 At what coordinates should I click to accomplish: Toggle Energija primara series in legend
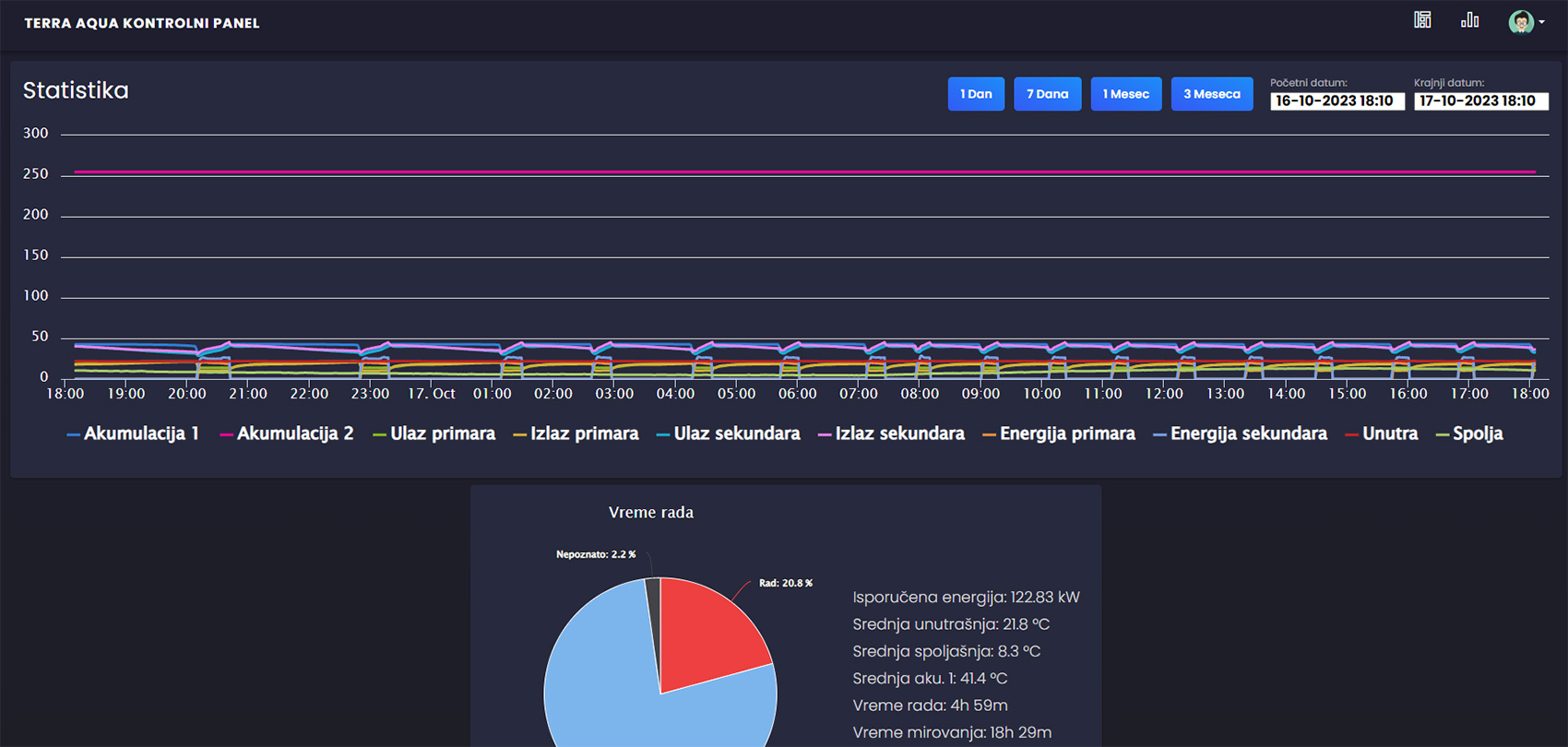(1059, 433)
